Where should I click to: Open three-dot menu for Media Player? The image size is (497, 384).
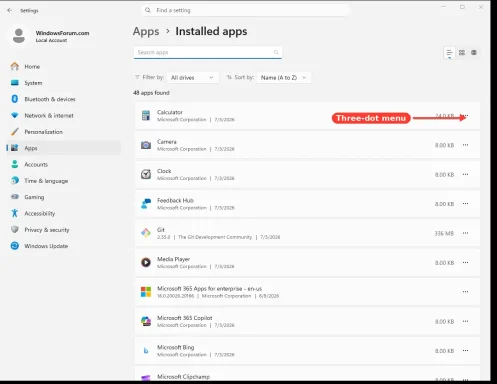(465, 262)
